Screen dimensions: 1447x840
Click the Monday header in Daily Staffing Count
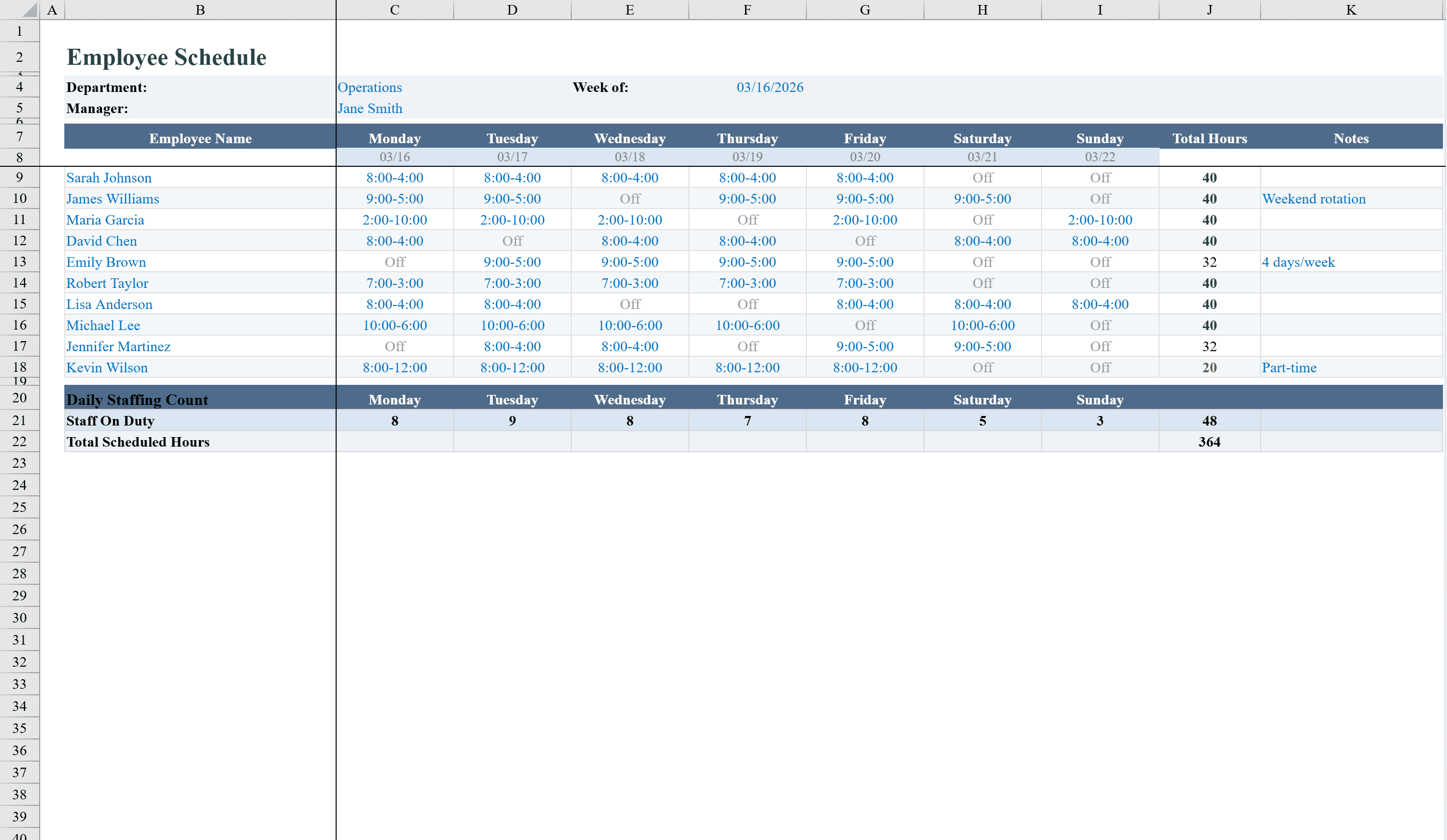(394, 399)
